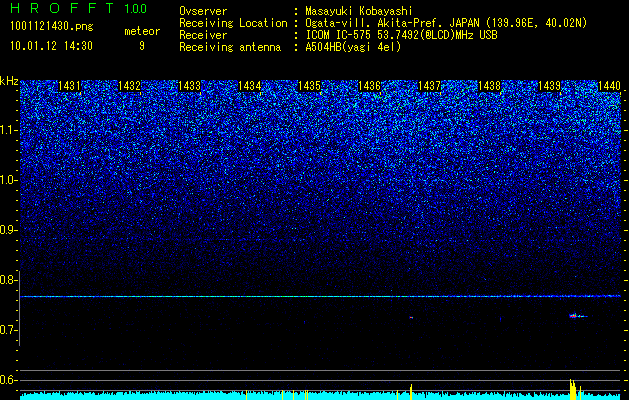
Task: Click the Receiving antenna label
Action: [x=230, y=47]
